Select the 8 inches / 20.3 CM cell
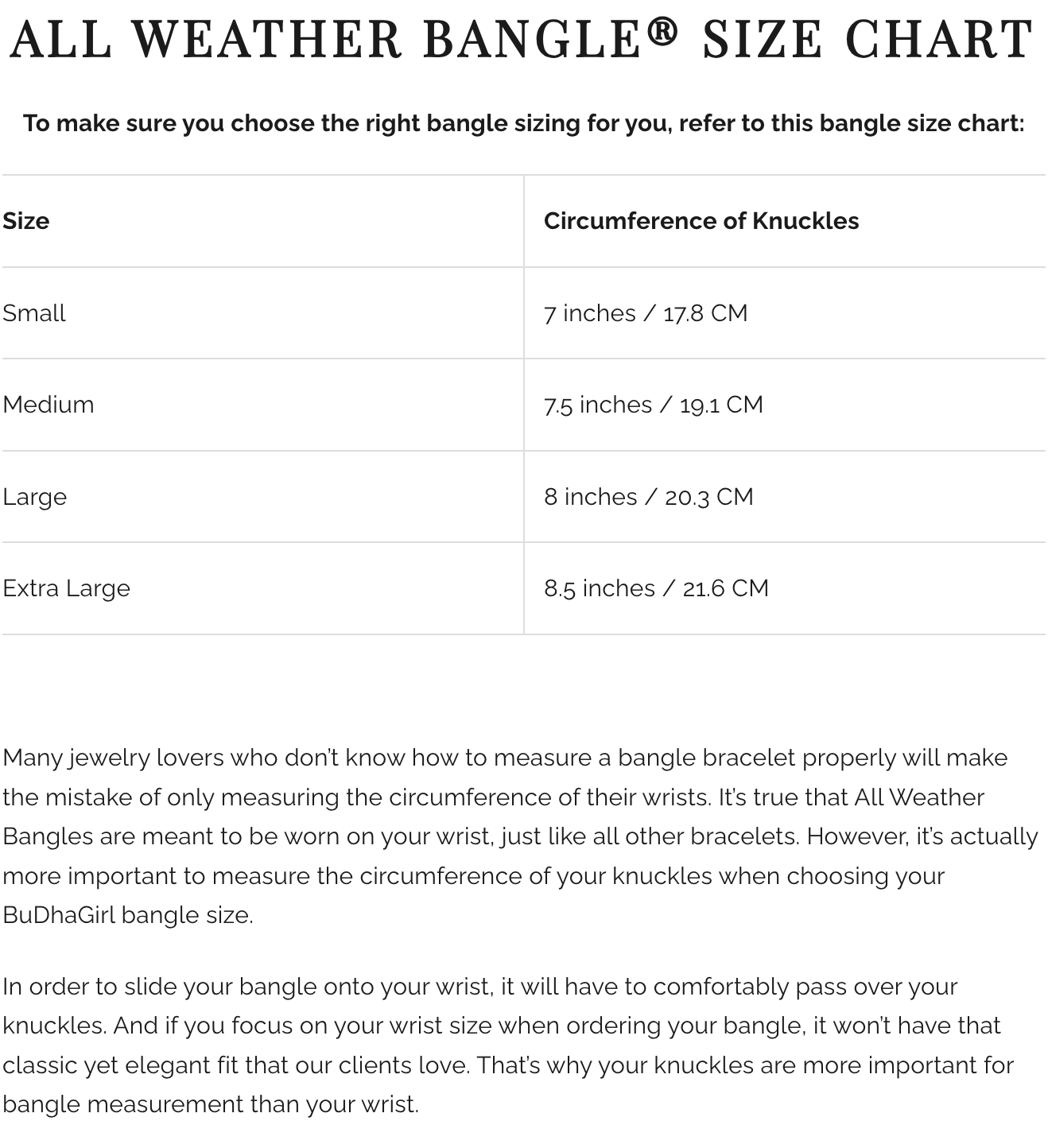The image size is (1048, 1148). pyautogui.click(x=649, y=497)
